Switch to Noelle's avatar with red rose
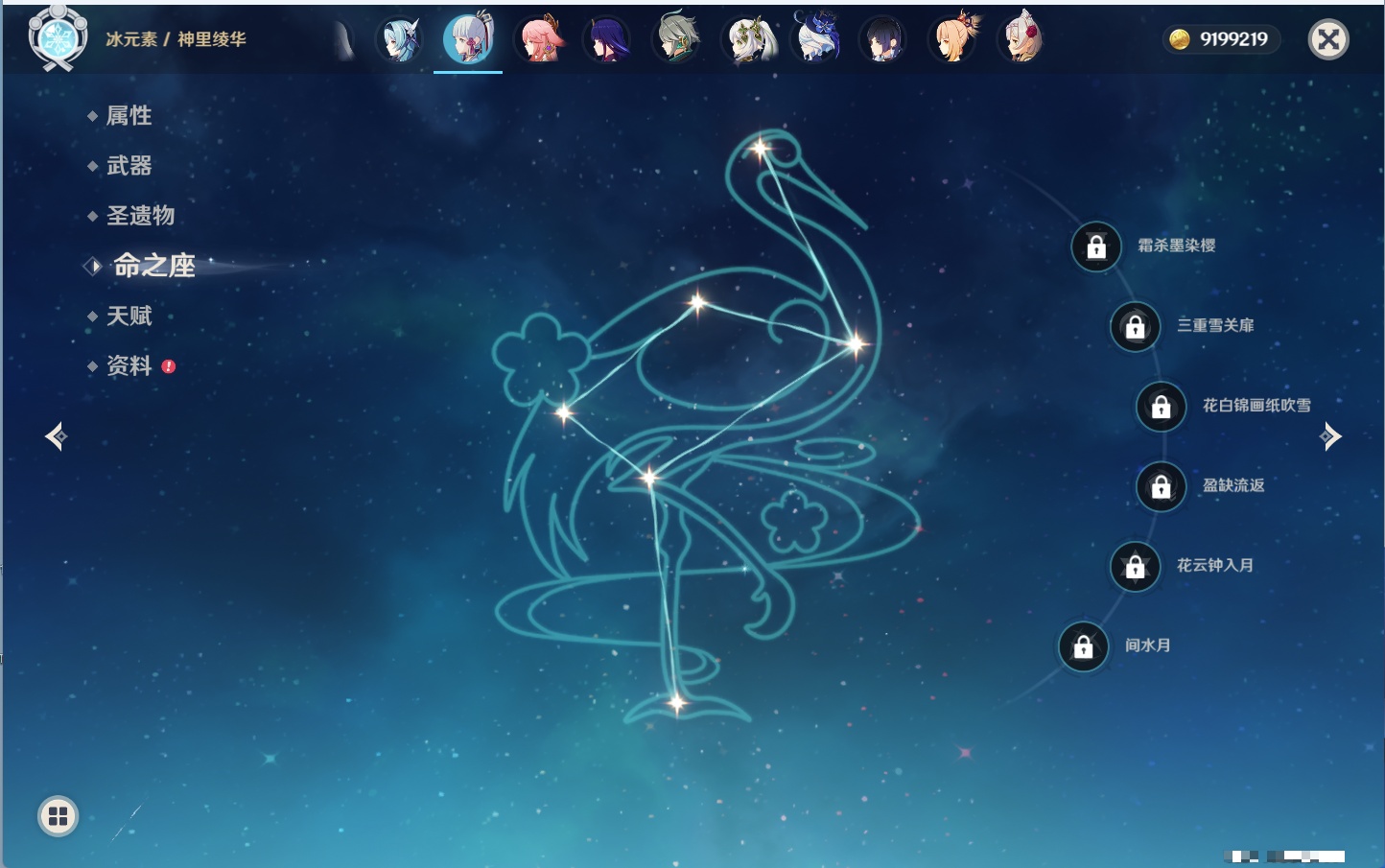 coord(1021,38)
